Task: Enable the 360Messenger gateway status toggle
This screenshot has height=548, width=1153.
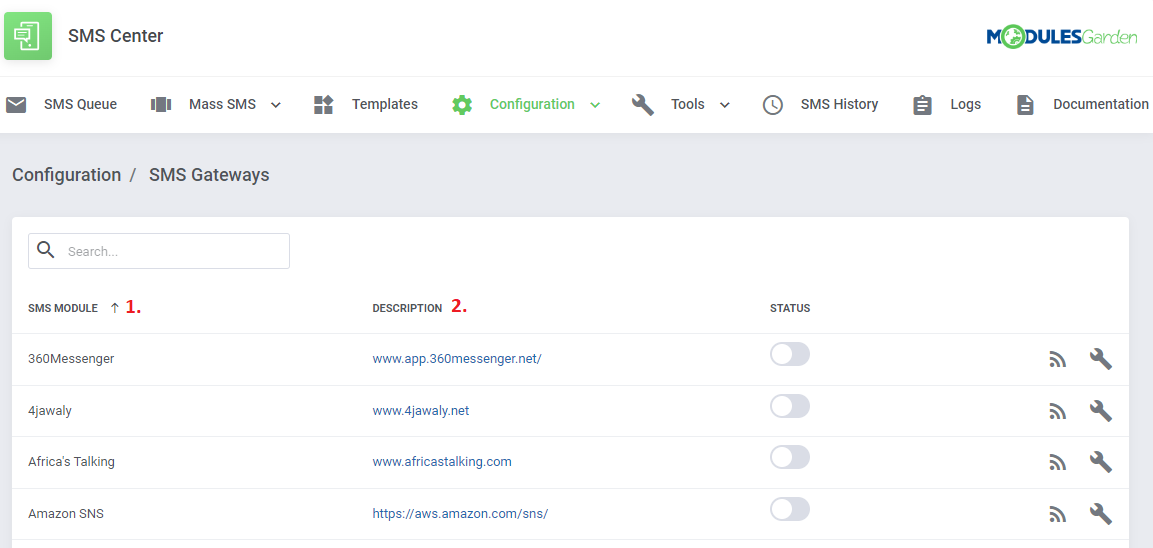Action: (x=790, y=355)
